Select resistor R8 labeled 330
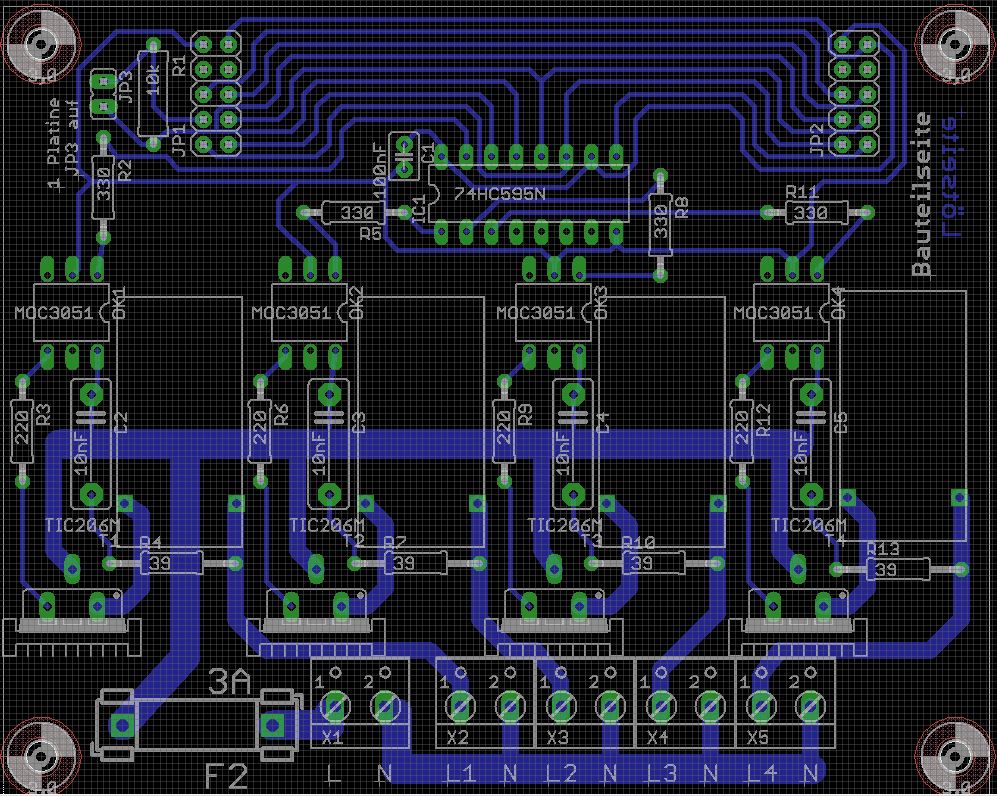997x796 pixels. (661, 225)
